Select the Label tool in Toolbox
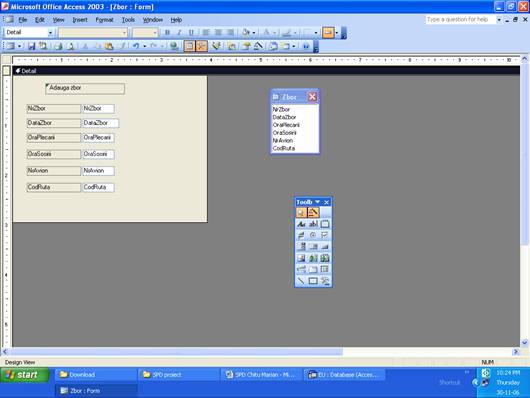Image resolution: width=530 pixels, height=398 pixels. pos(301,224)
